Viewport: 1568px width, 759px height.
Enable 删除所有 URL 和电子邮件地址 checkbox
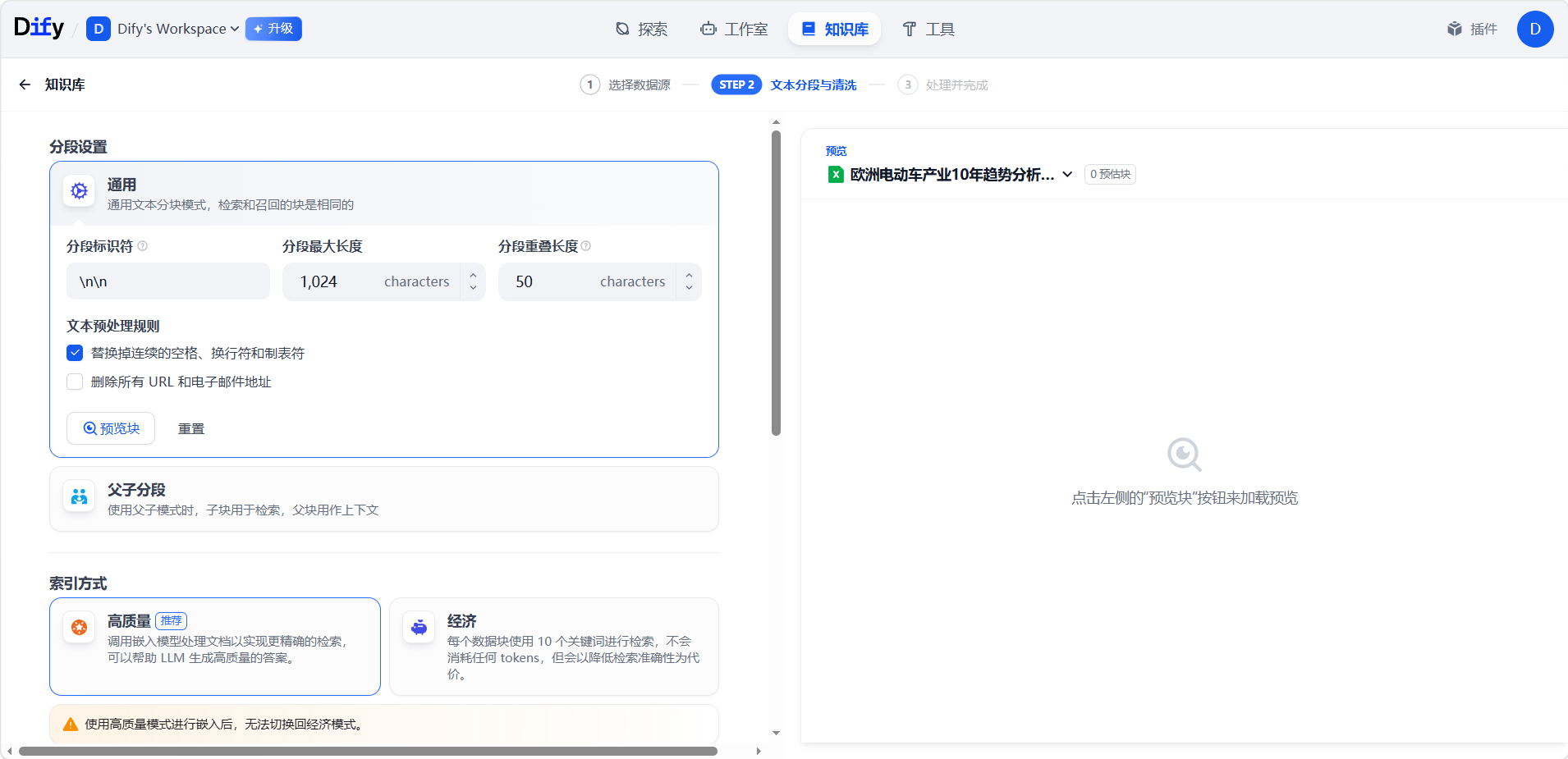coord(75,382)
